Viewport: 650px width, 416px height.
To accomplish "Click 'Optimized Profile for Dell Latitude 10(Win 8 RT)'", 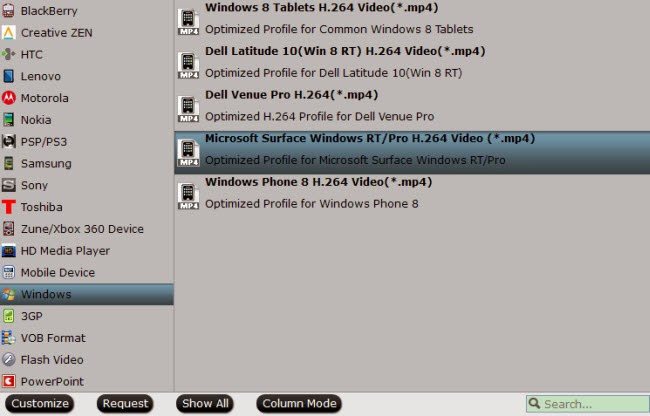I will click(334, 73).
